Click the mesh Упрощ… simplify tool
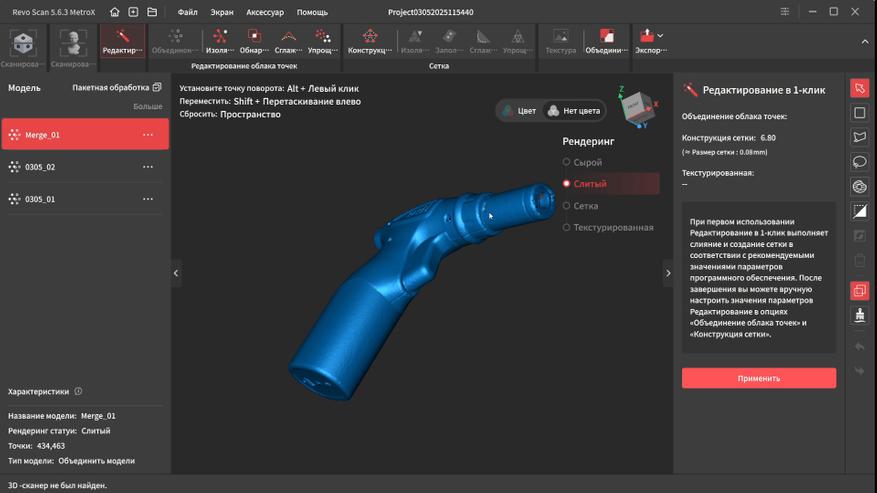Viewport: 877px width, 493px height. 517,41
